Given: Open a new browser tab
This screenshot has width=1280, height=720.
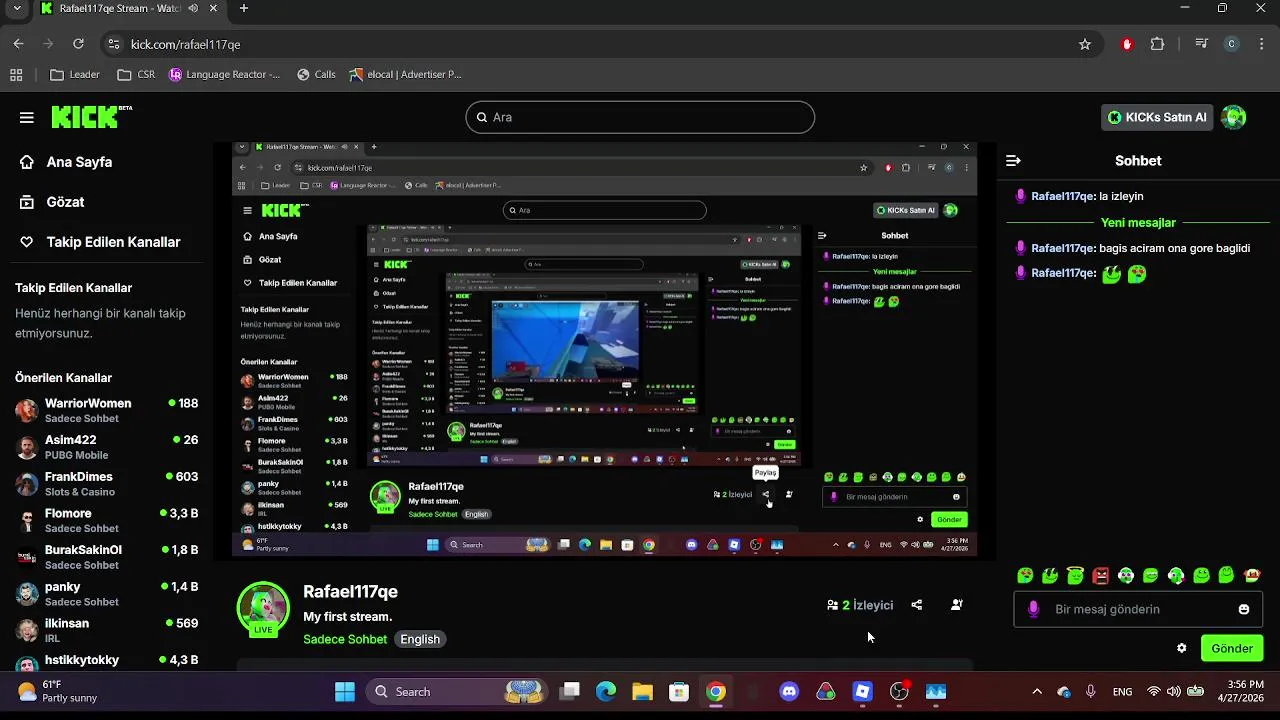Looking at the screenshot, I should (x=244, y=8).
